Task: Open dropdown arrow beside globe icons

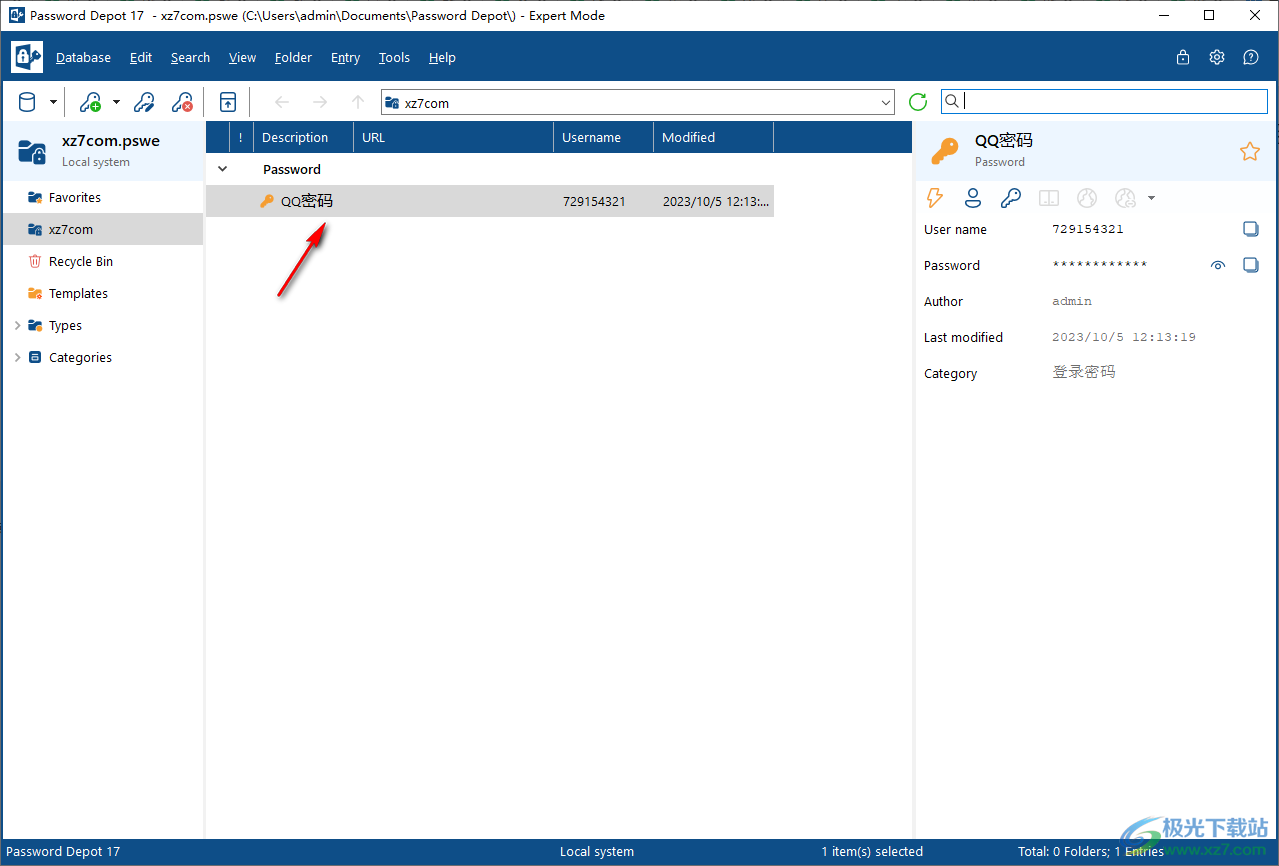Action: (x=1151, y=198)
